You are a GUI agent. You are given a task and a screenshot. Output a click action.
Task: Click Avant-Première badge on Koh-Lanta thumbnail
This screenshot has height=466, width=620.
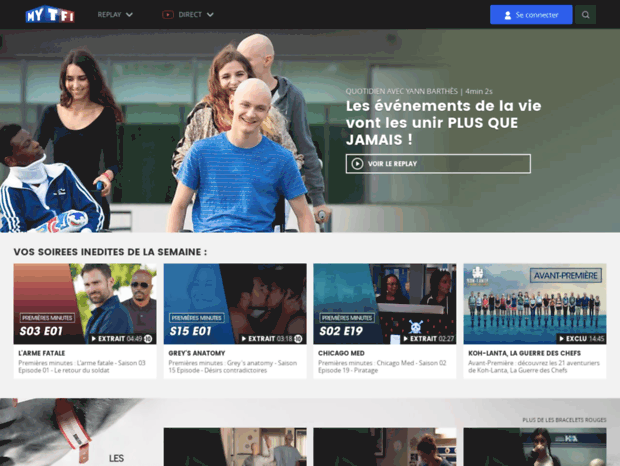coord(565,275)
